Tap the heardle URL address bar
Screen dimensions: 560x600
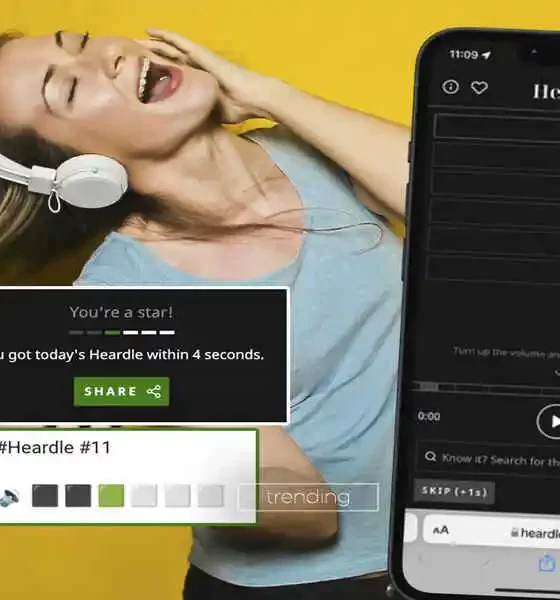pyautogui.click(x=492, y=531)
